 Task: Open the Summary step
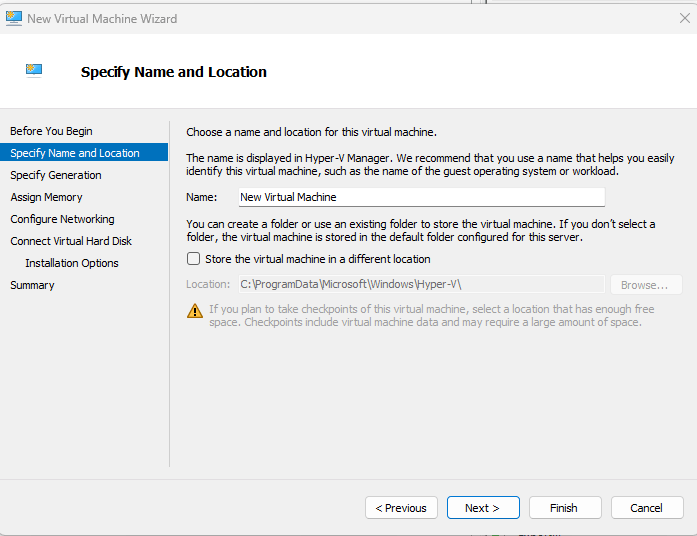(x=32, y=285)
